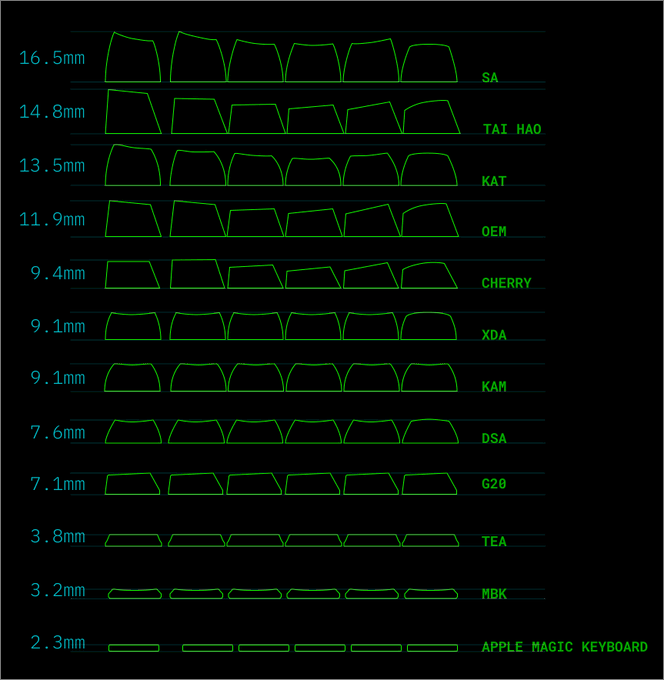Select the rightmost keycap outline in TEA row
Image resolution: width=664 pixels, height=680 pixels.
click(430, 540)
